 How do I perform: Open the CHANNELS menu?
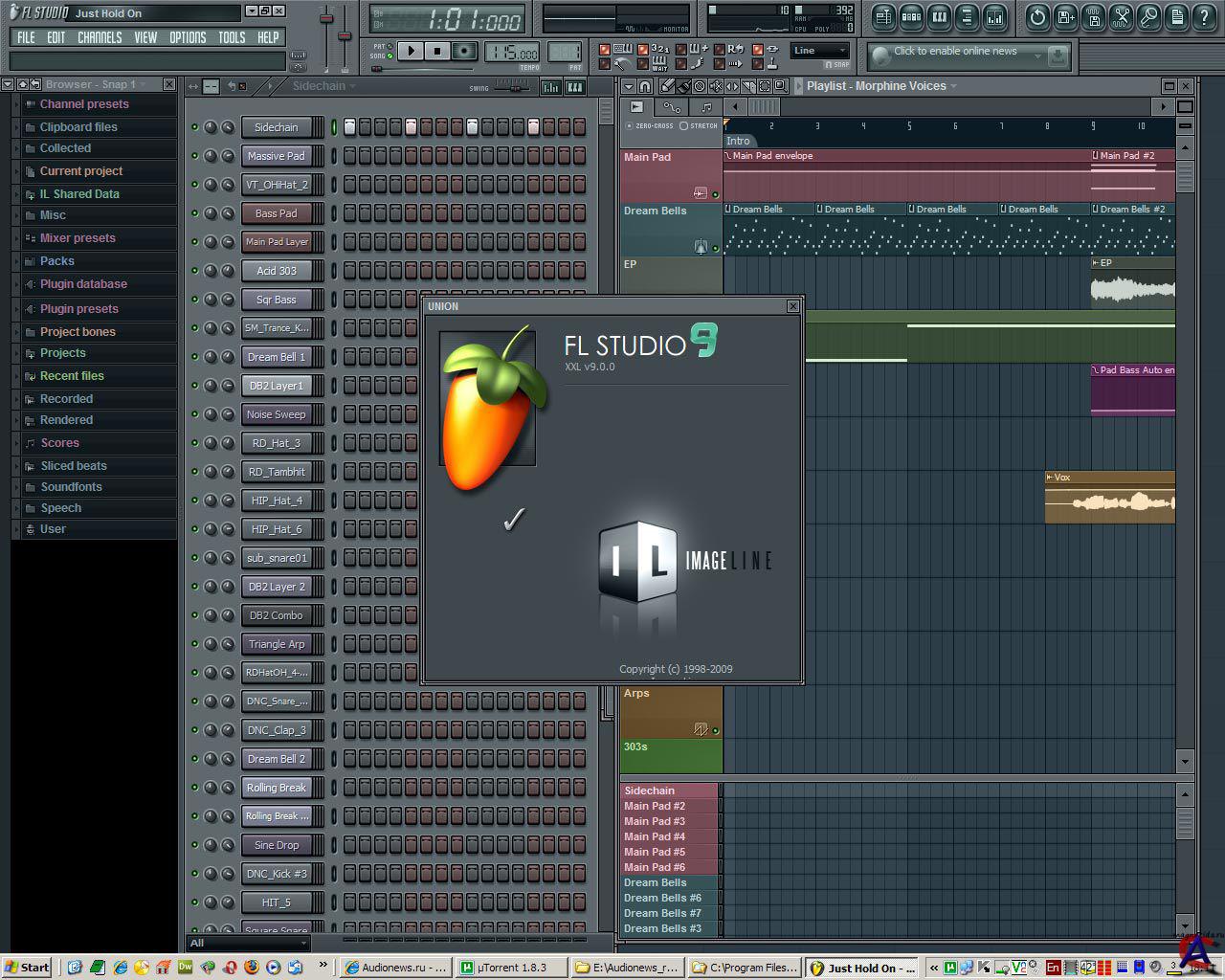point(100,37)
